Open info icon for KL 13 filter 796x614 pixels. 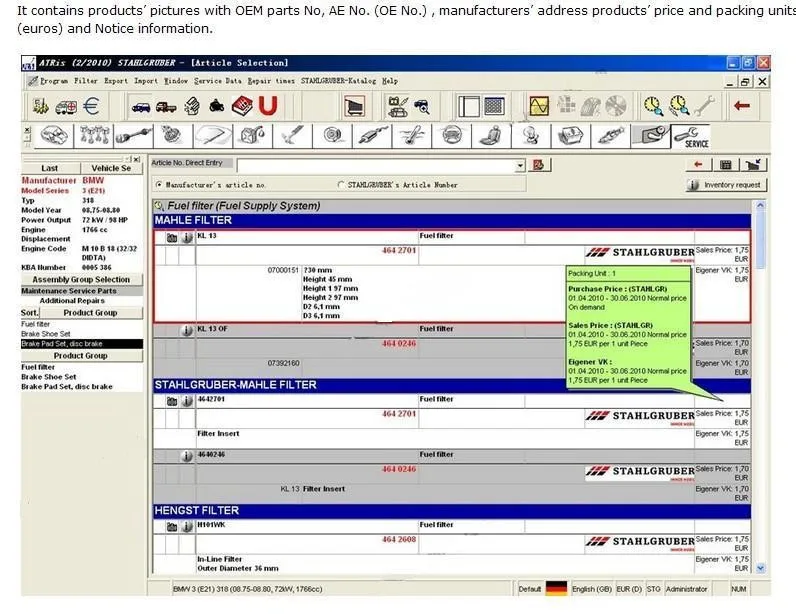coord(187,238)
